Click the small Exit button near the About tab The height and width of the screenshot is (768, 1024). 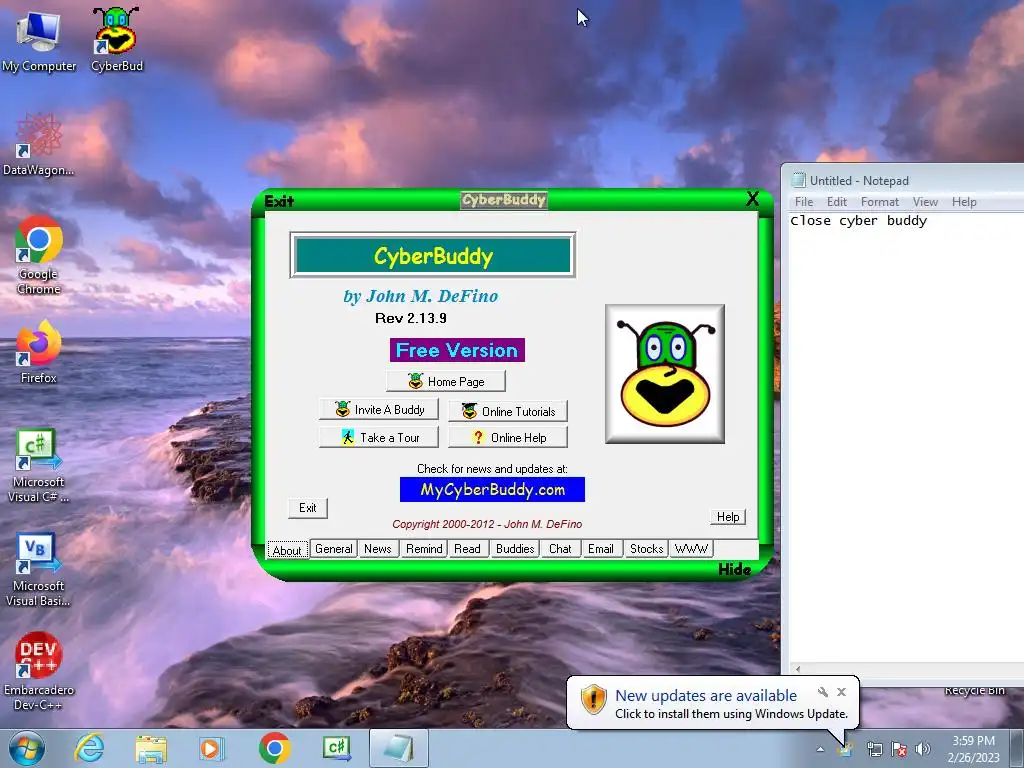pos(308,508)
